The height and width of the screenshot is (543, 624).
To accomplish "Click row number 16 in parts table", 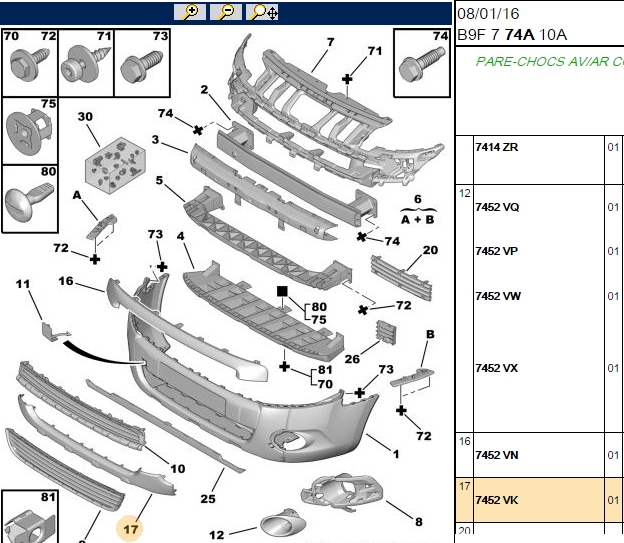I will pyautogui.click(x=464, y=441).
